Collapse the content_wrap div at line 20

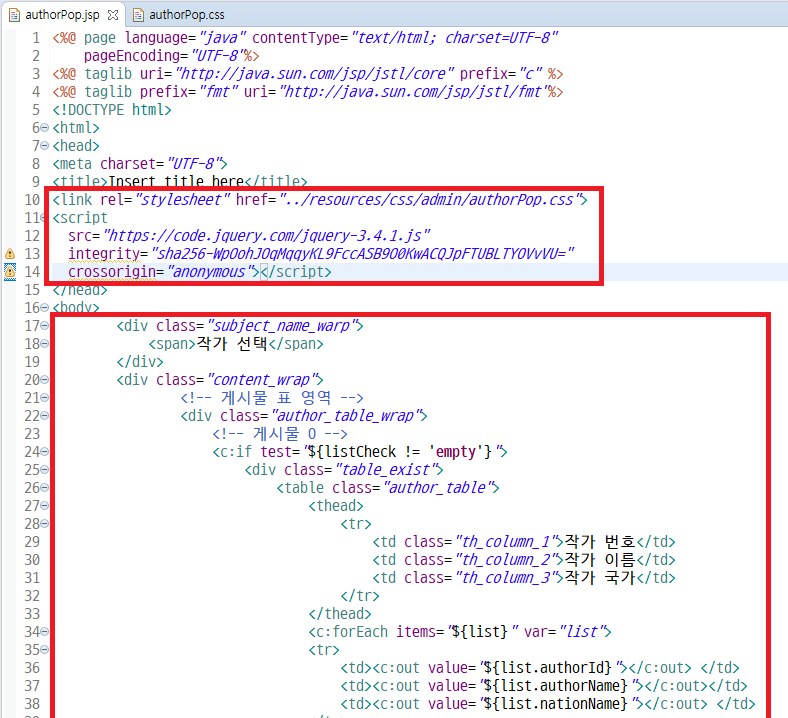(x=44, y=379)
